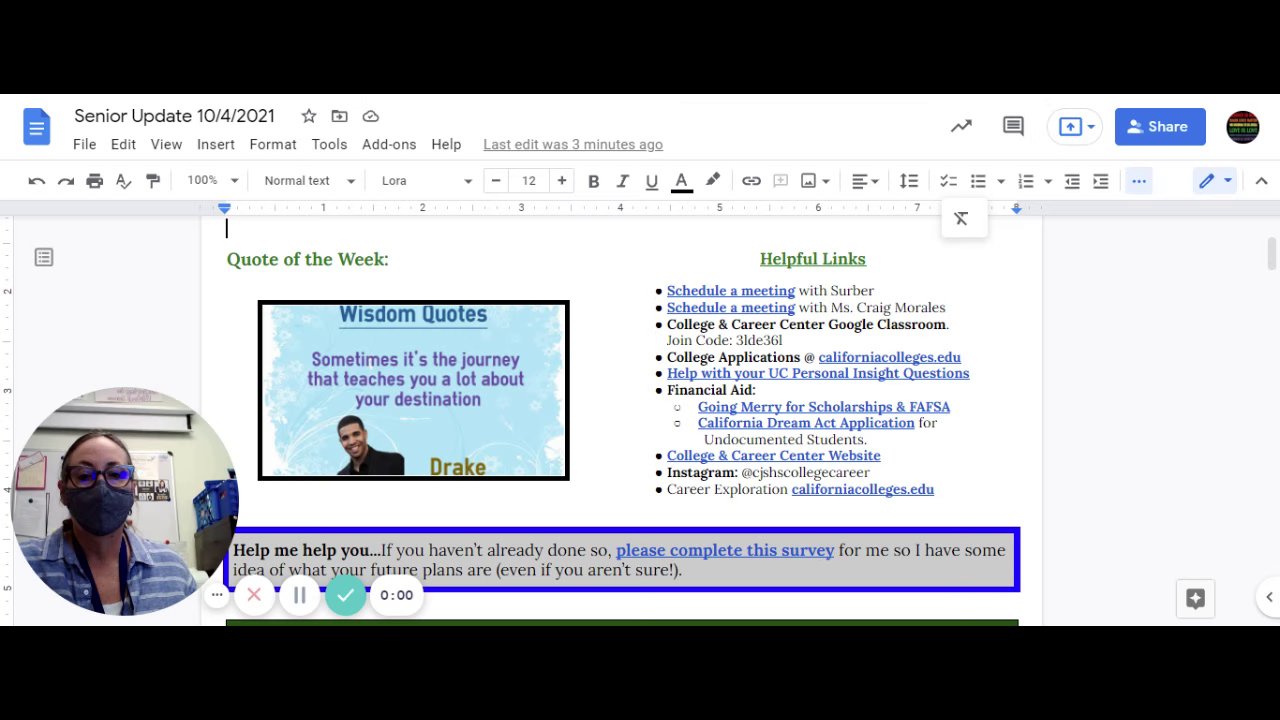Star the Senior Update document

pos(309,116)
